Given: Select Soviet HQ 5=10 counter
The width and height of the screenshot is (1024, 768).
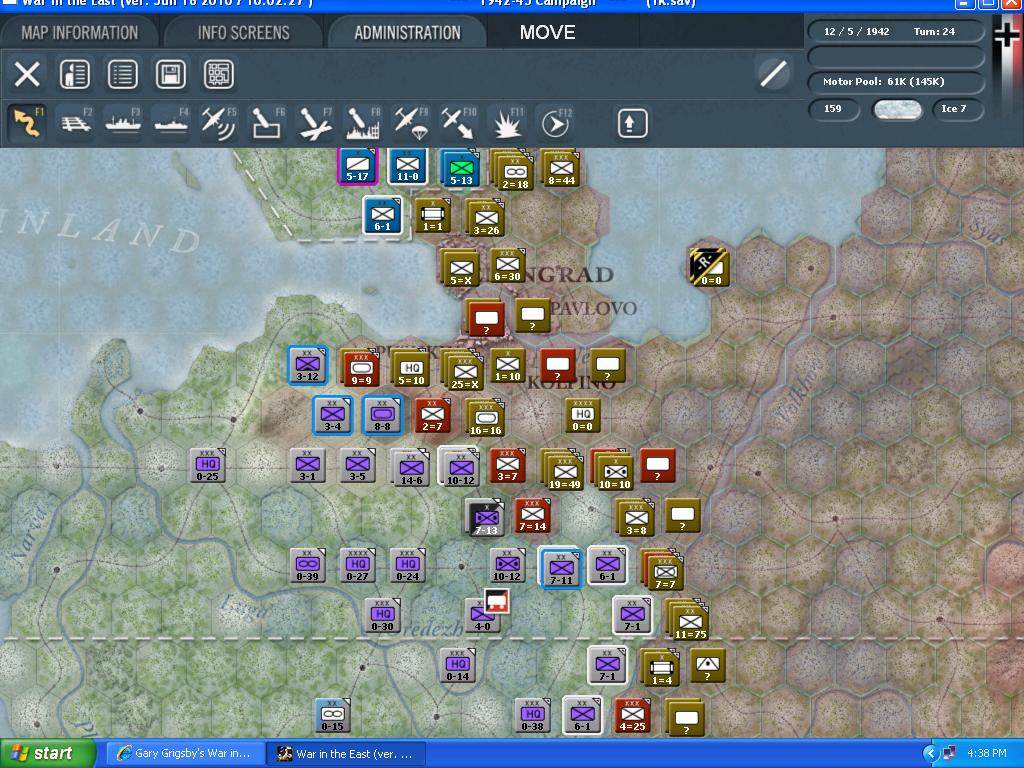Looking at the screenshot, I should tap(411, 368).
